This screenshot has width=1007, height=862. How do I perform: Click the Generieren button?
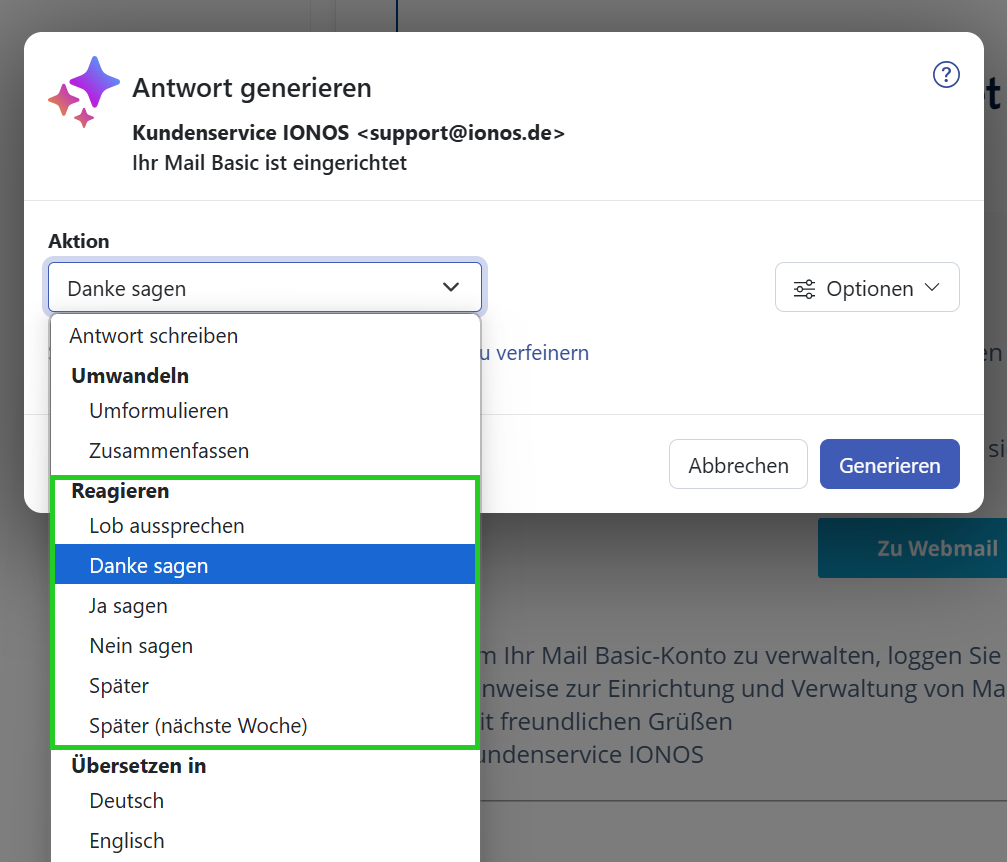point(889,464)
